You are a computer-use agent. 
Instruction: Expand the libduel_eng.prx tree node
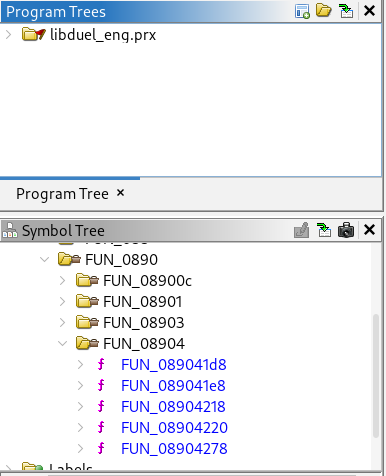9,35
